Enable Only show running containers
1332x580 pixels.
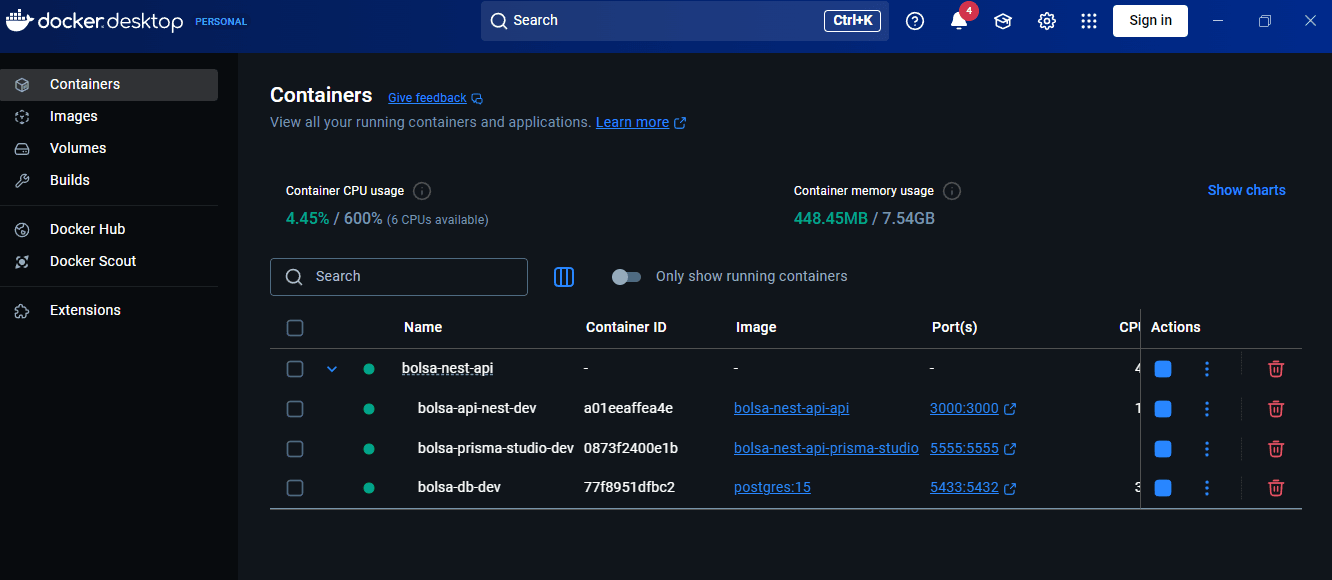[x=627, y=276]
